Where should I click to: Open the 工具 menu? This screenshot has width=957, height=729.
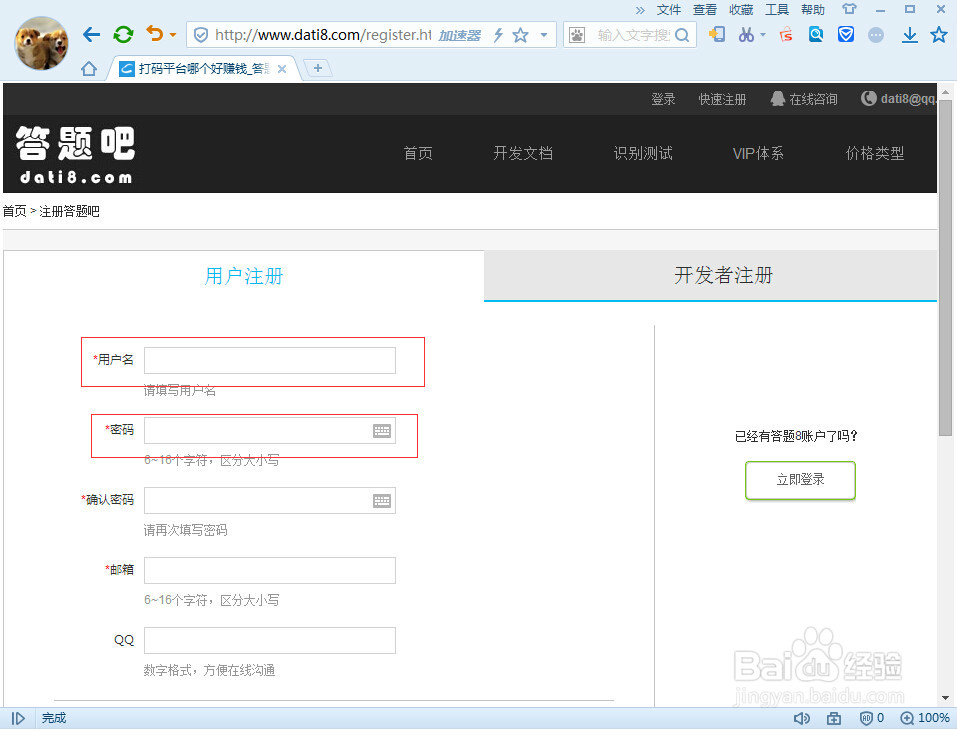point(776,10)
